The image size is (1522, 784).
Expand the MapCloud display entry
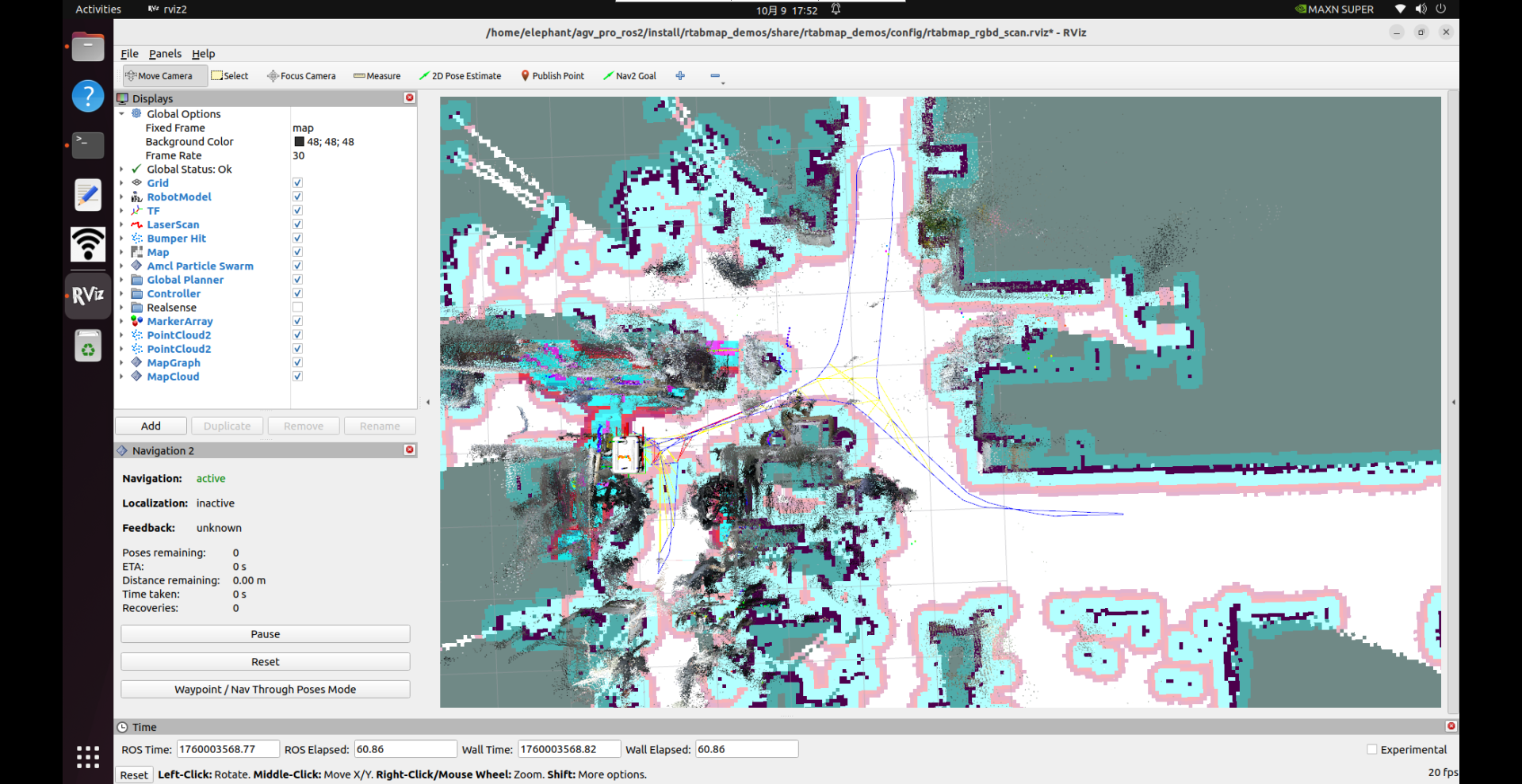(x=122, y=377)
